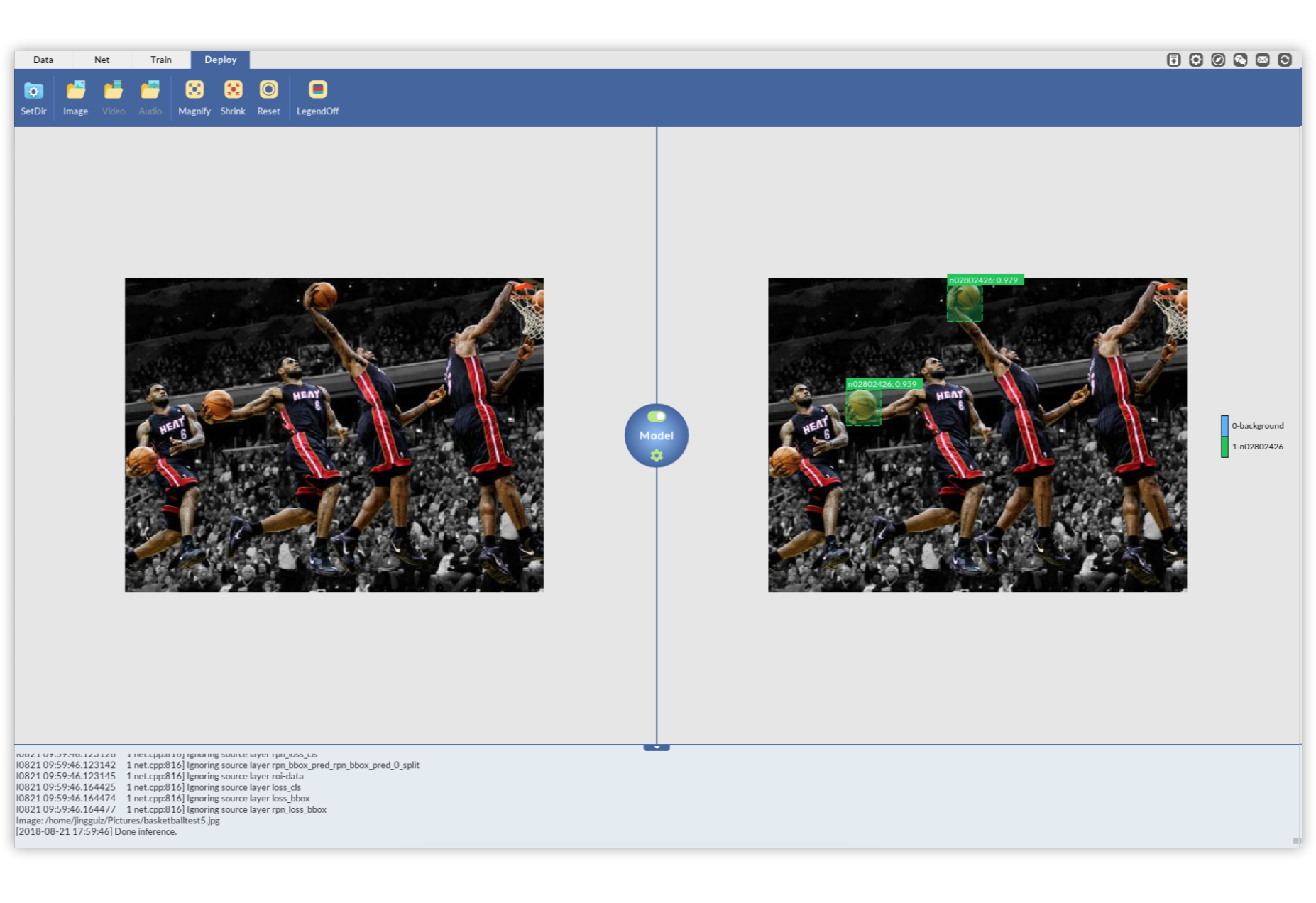Click the blue 0-background legend swatch
This screenshot has height=903, width=1316.
coord(1224,426)
